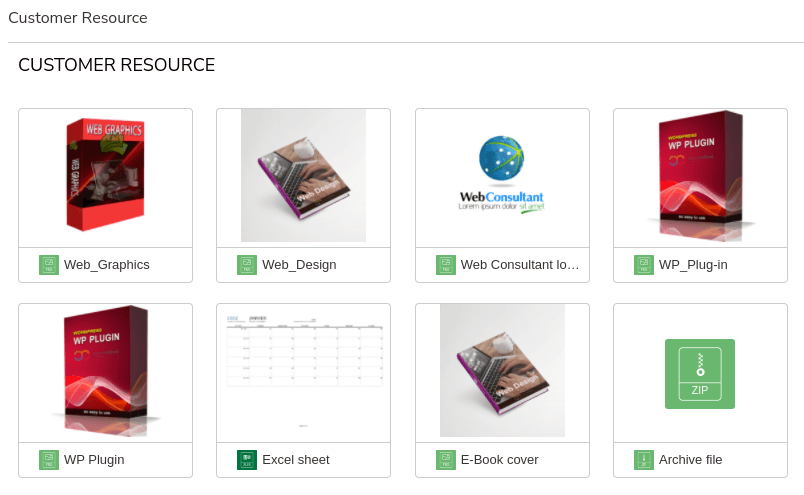This screenshot has width=804, height=495.
Task: Click the Archive file name label
Action: click(690, 460)
